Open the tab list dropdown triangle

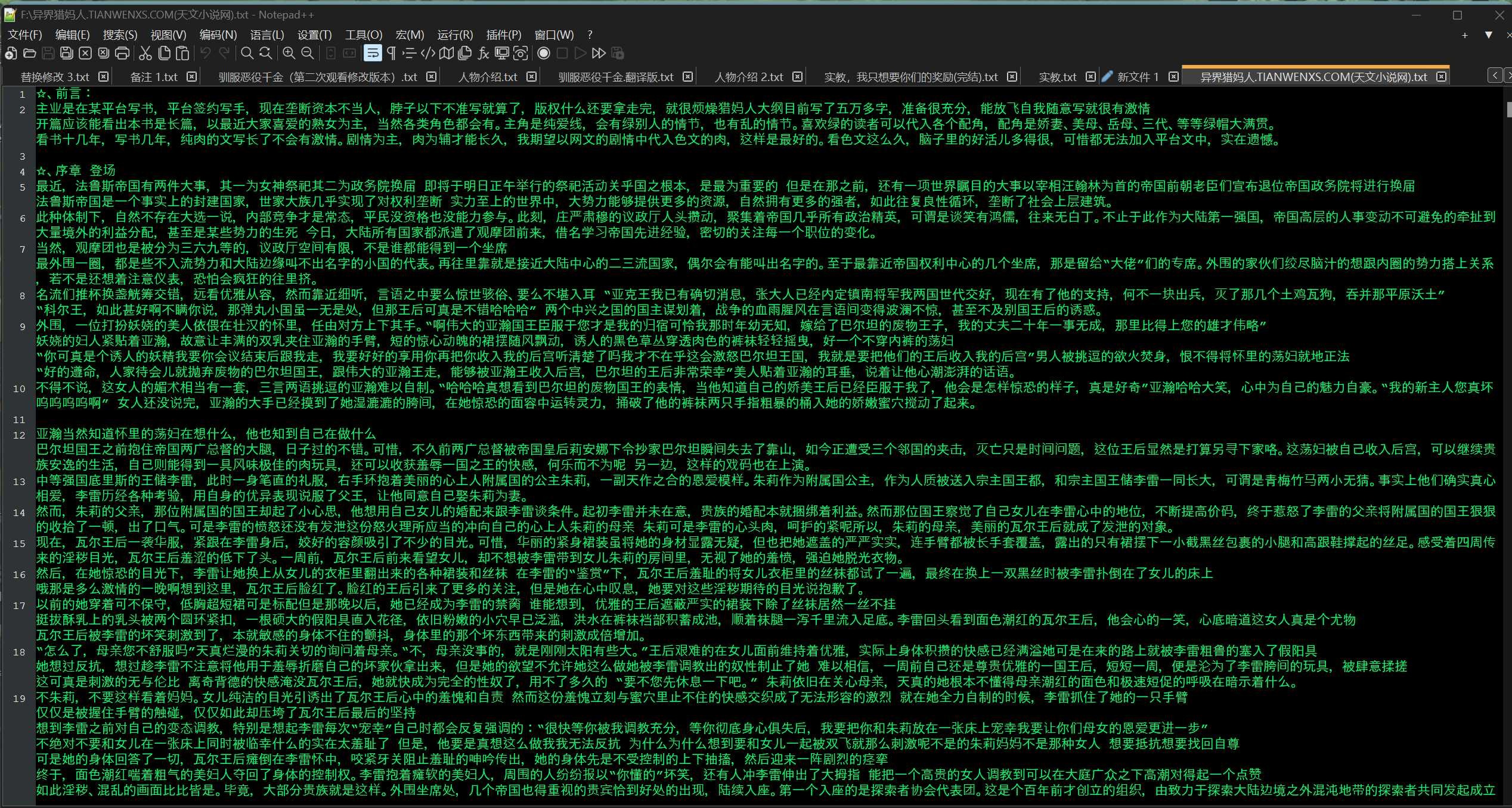[1488, 35]
